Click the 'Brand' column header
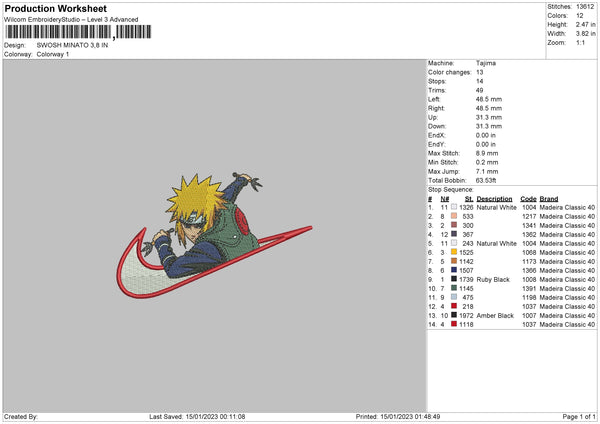The image size is (600, 424). click(549, 199)
